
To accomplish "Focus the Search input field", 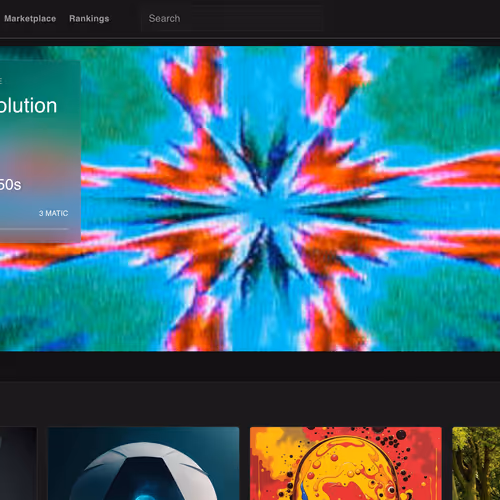I will pos(232,19).
